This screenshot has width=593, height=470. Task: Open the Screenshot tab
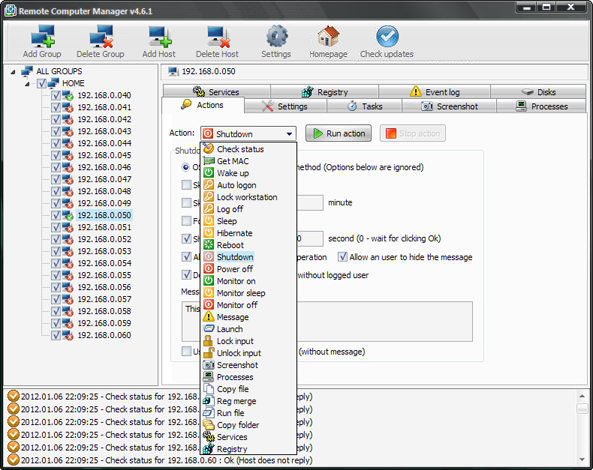[449, 106]
